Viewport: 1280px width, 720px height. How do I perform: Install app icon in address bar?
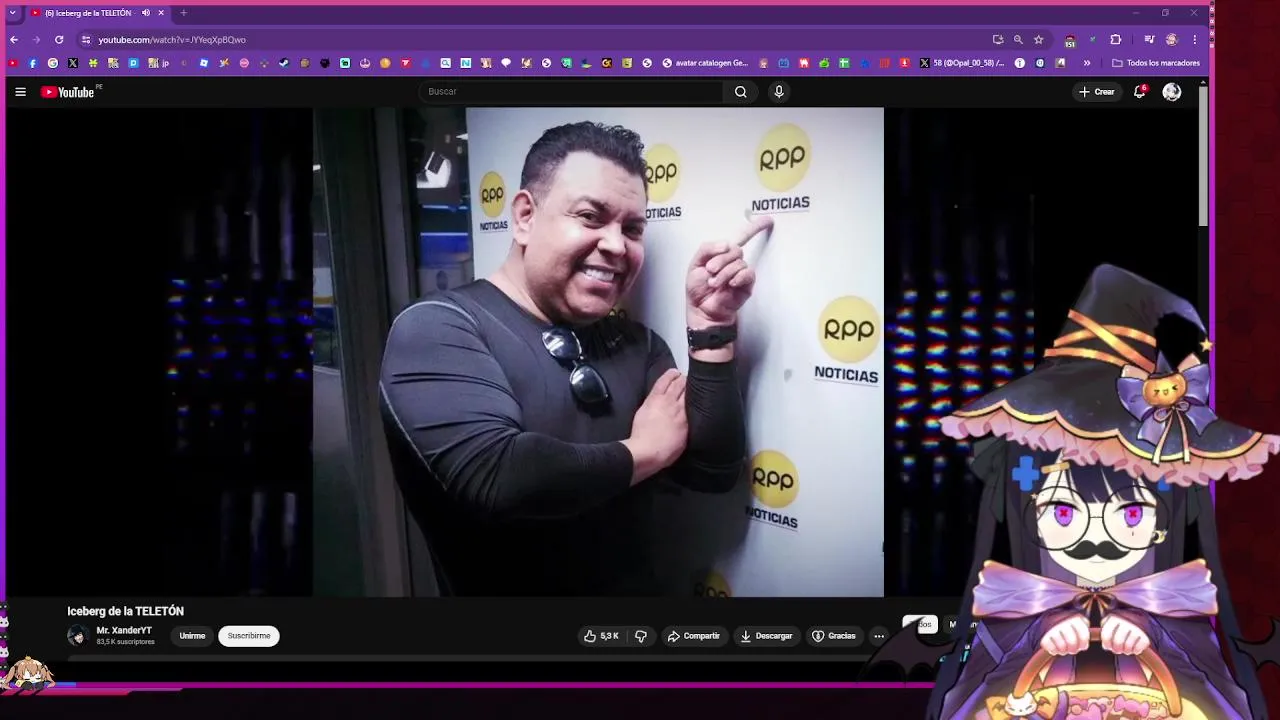point(998,40)
